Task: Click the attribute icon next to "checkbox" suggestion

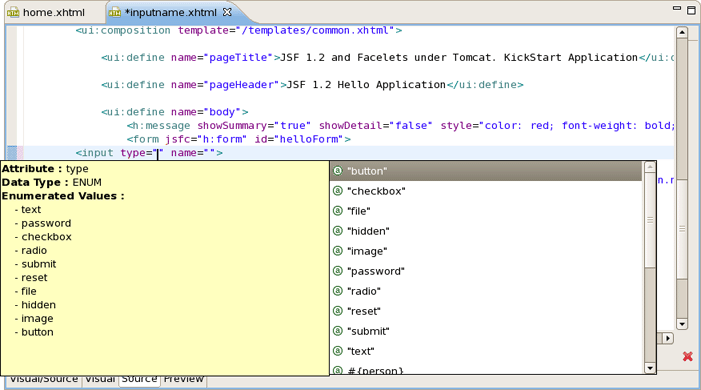Action: (x=338, y=191)
